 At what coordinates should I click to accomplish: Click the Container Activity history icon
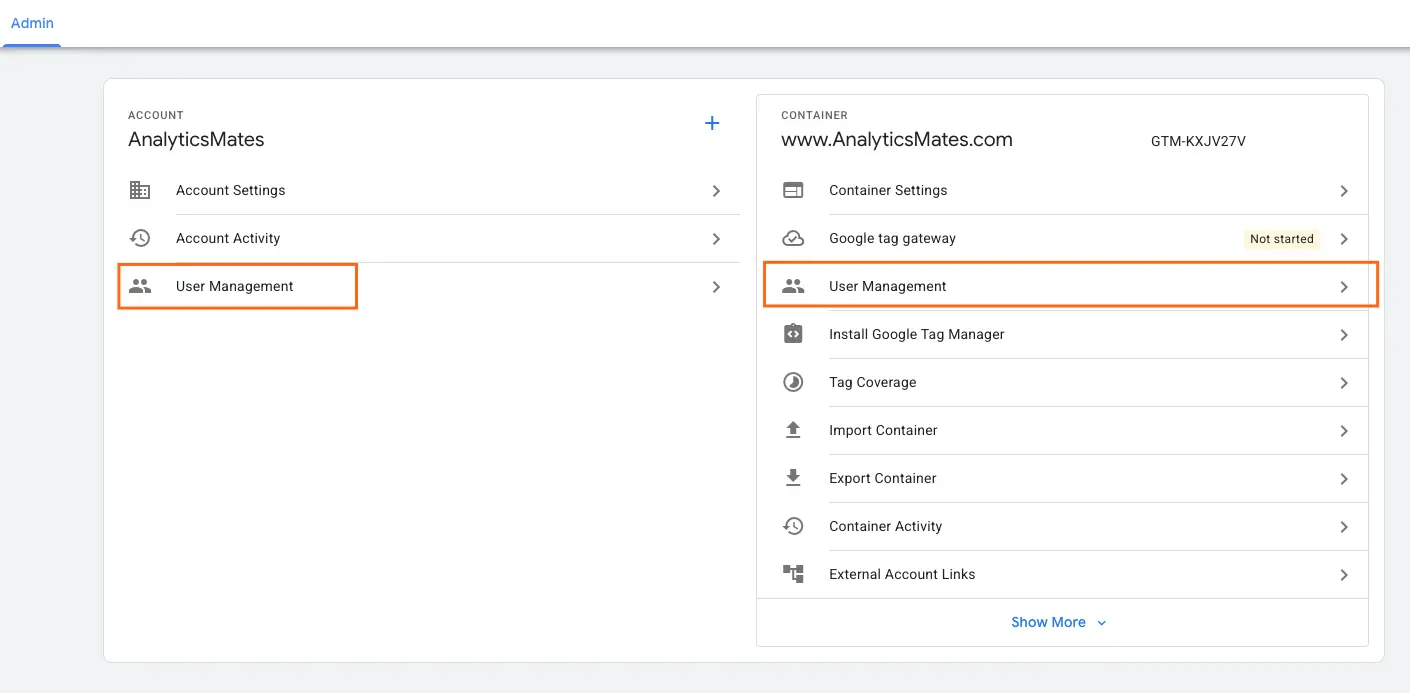tap(793, 526)
